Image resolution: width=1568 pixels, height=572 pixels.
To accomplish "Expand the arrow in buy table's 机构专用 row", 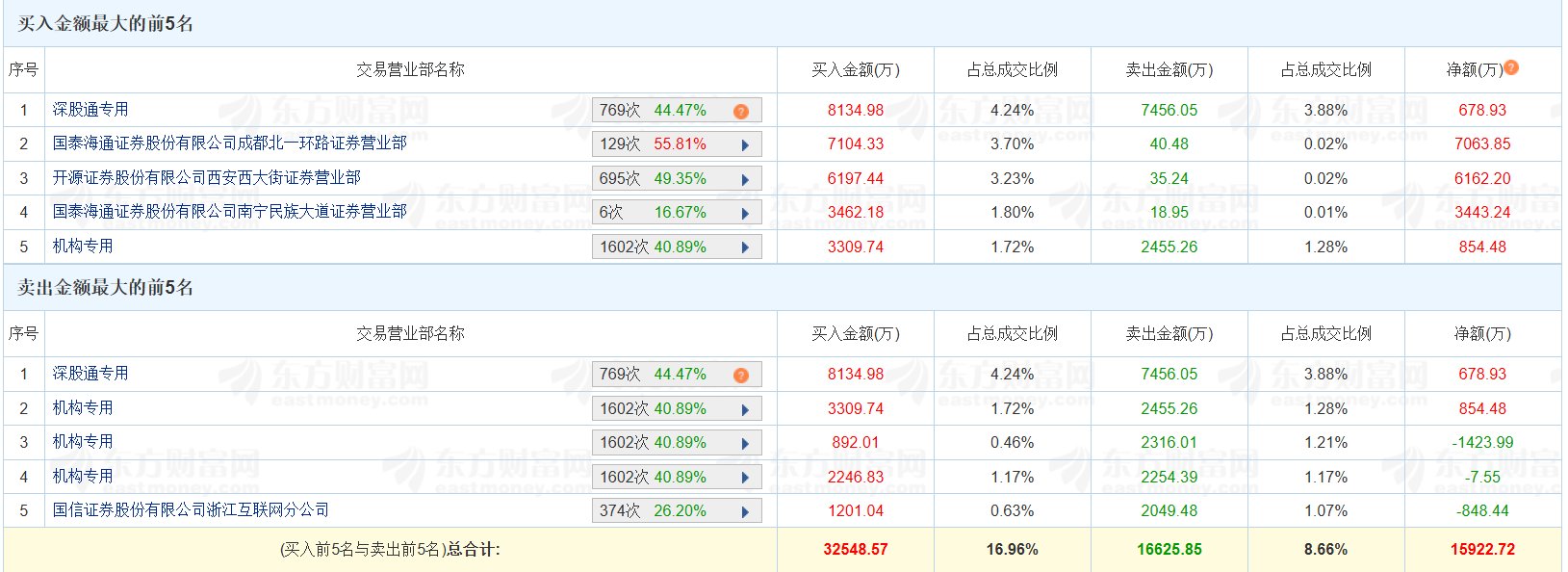I will click(745, 248).
